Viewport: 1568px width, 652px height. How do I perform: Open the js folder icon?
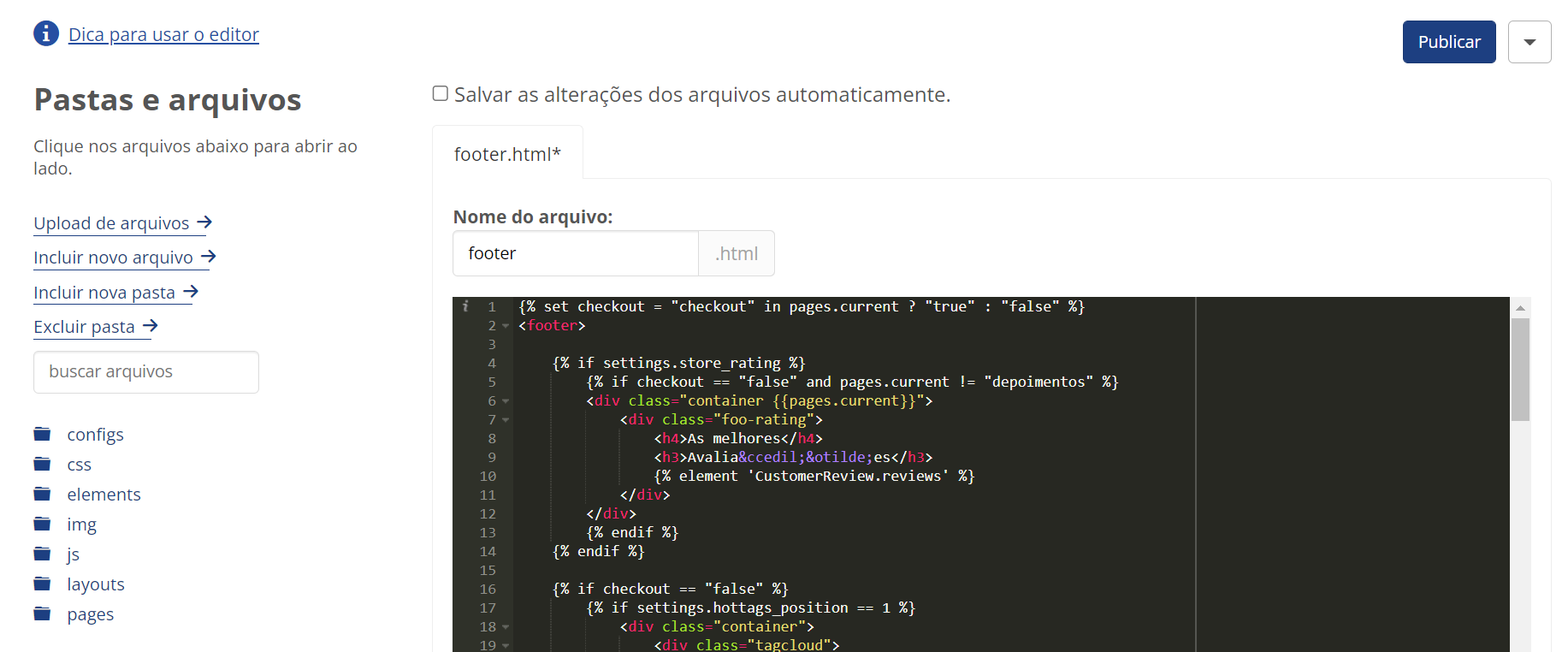pyautogui.click(x=42, y=554)
